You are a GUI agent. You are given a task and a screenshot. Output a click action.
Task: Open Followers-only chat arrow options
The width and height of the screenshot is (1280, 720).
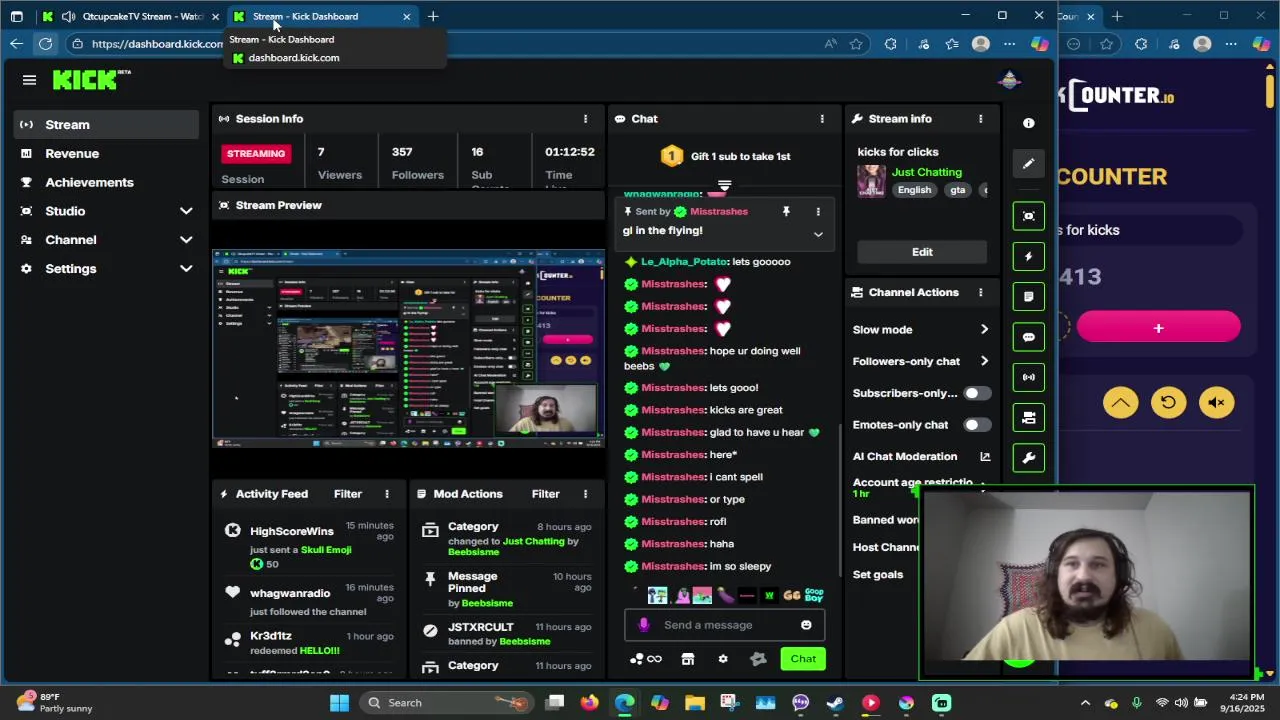coord(984,361)
